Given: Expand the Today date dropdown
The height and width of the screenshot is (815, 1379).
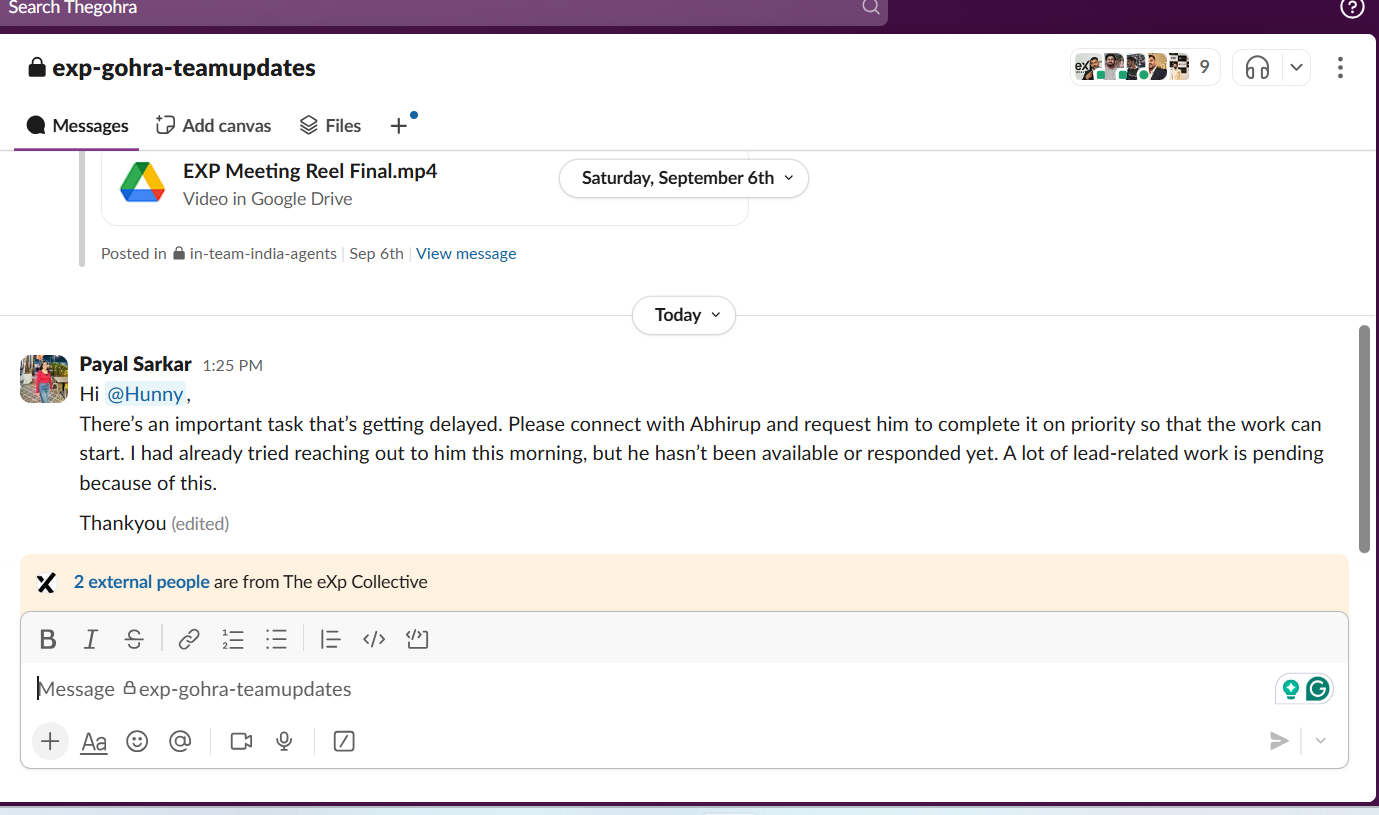Looking at the screenshot, I should (x=684, y=315).
